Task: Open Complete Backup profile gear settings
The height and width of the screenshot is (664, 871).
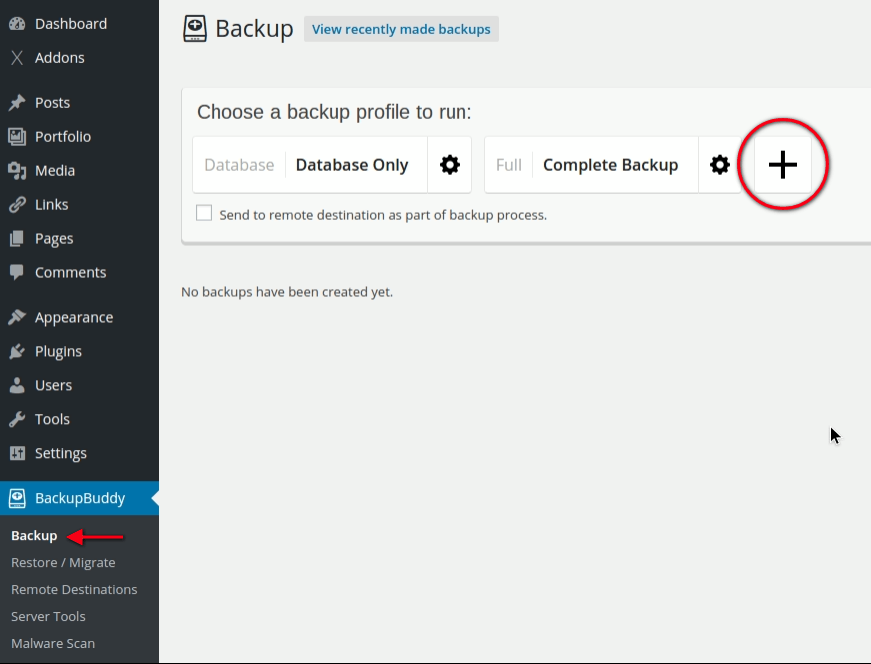Action: coord(720,165)
